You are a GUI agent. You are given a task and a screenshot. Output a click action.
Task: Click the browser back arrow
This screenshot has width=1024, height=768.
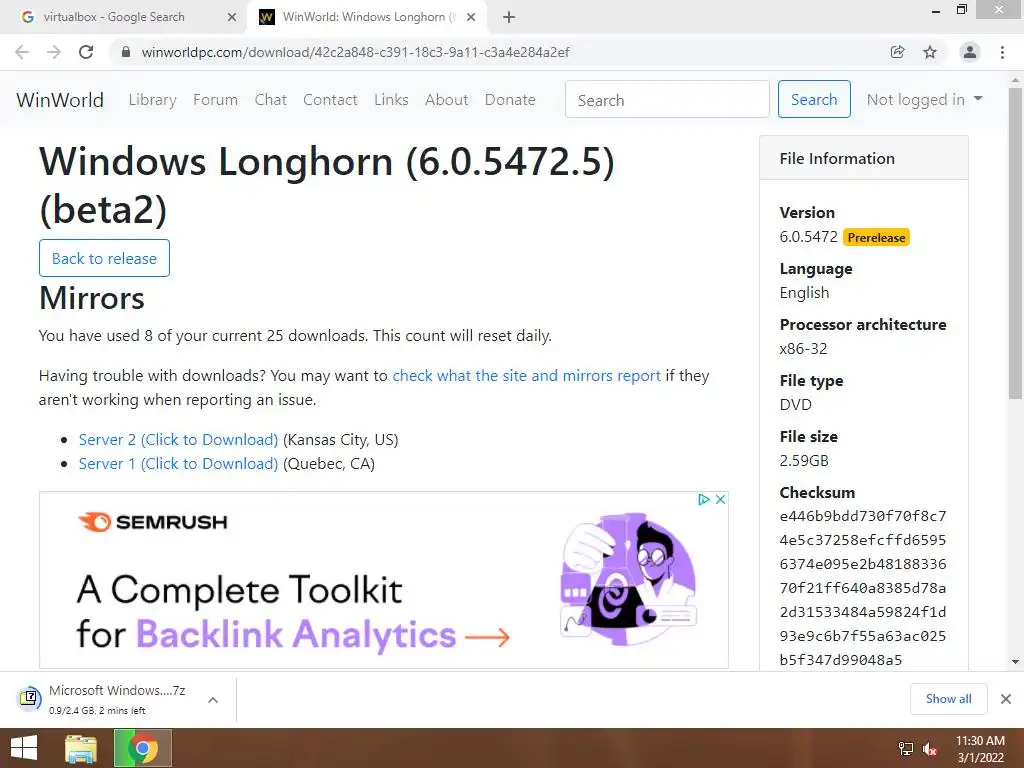point(22,52)
